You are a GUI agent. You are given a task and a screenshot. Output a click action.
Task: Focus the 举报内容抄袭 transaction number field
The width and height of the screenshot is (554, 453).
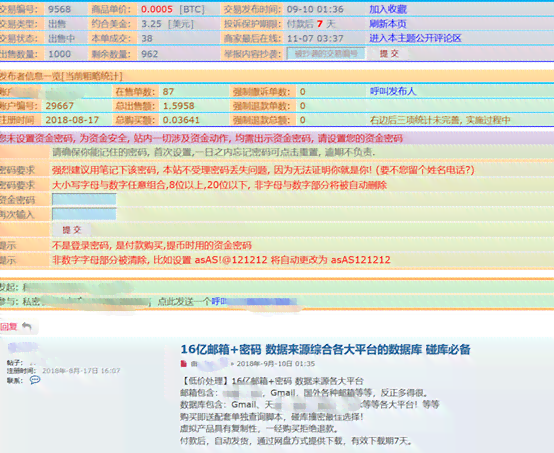click(325, 54)
